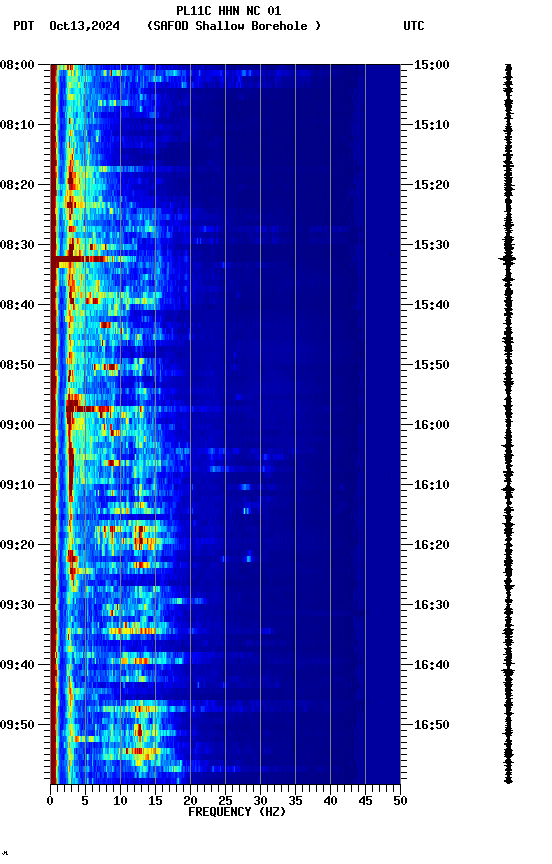Click the 08:20 PDT time label

17,185
